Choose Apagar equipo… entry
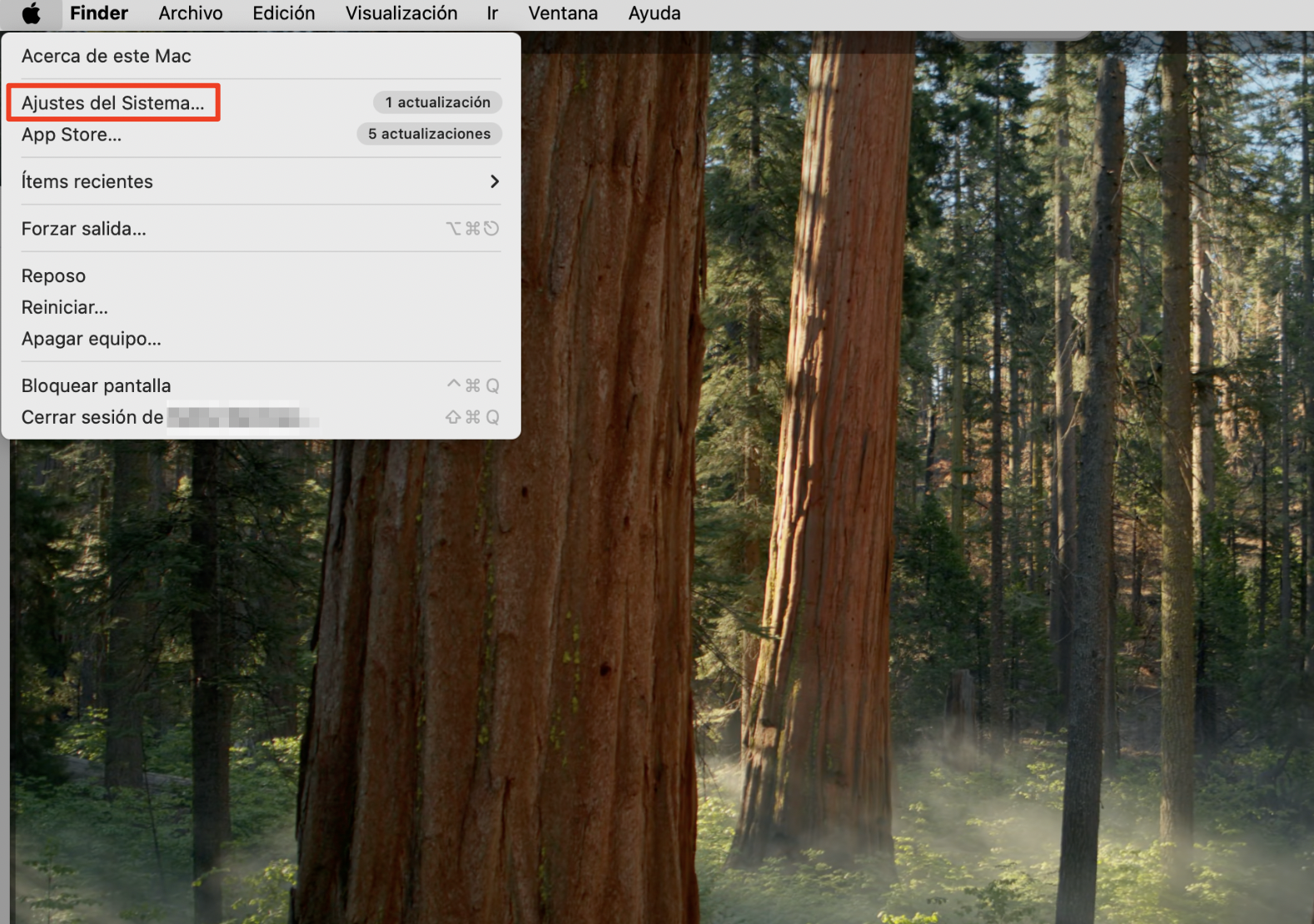The height and width of the screenshot is (924, 1314). click(261, 339)
